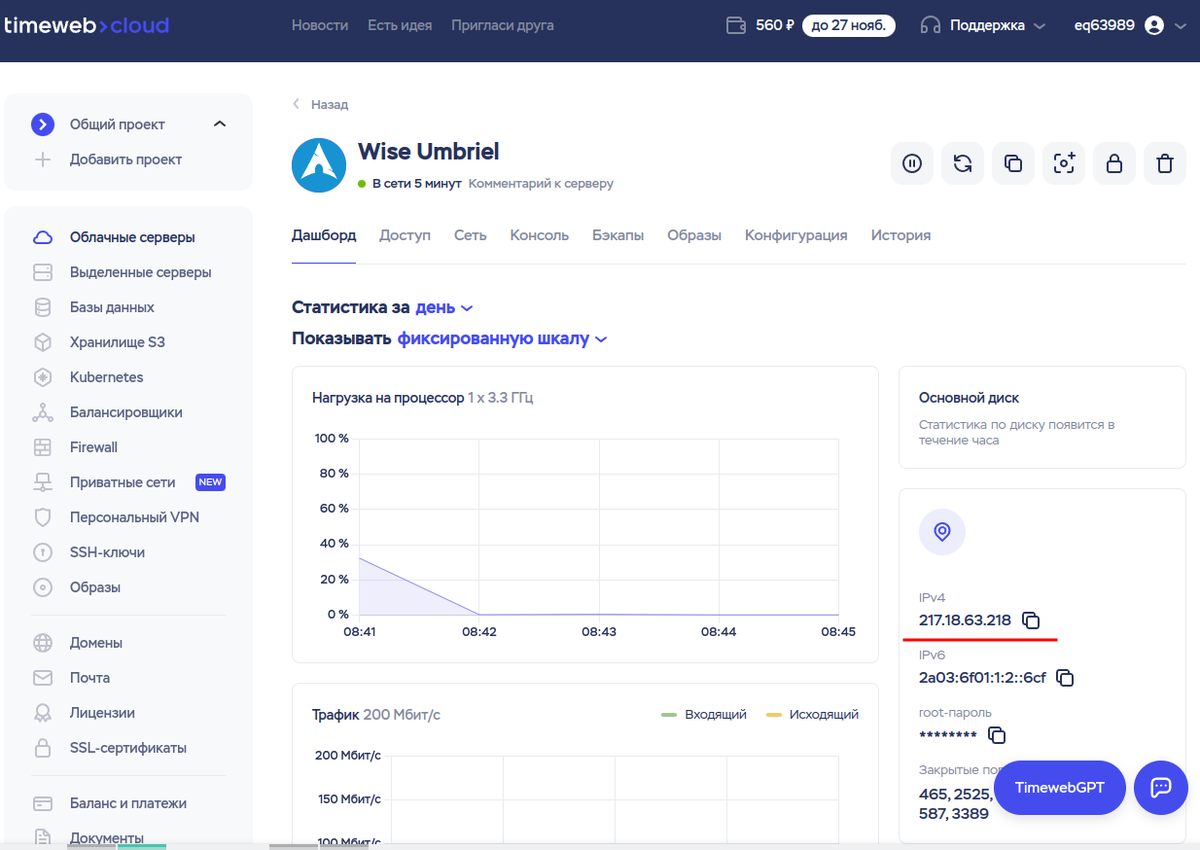Expand the eq63989 account menu
The width and height of the screenshot is (1200, 850).
pyautogui.click(x=1130, y=25)
